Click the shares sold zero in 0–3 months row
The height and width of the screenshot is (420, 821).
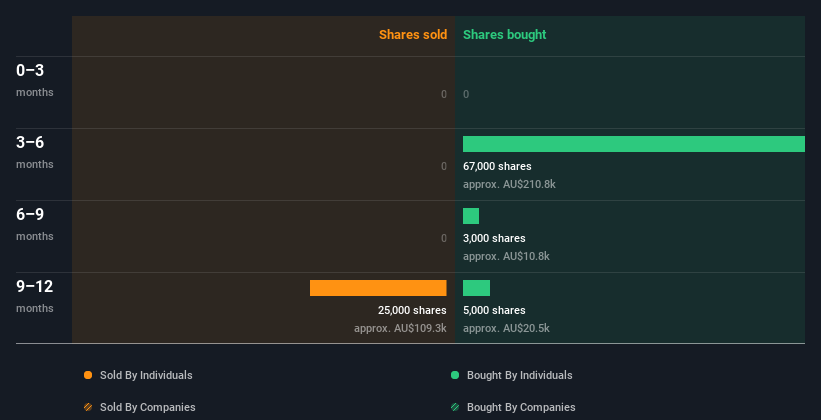click(444, 94)
